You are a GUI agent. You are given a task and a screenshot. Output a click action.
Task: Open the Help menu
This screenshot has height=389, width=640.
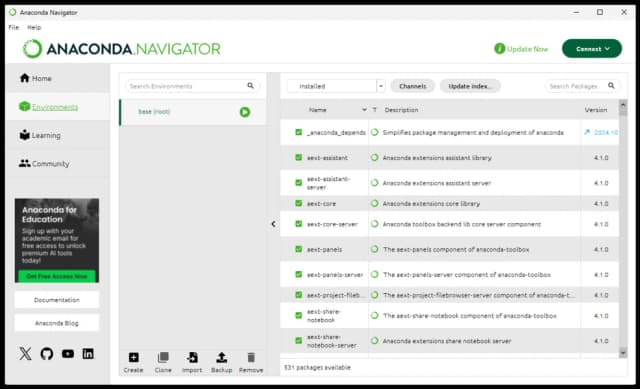34,27
